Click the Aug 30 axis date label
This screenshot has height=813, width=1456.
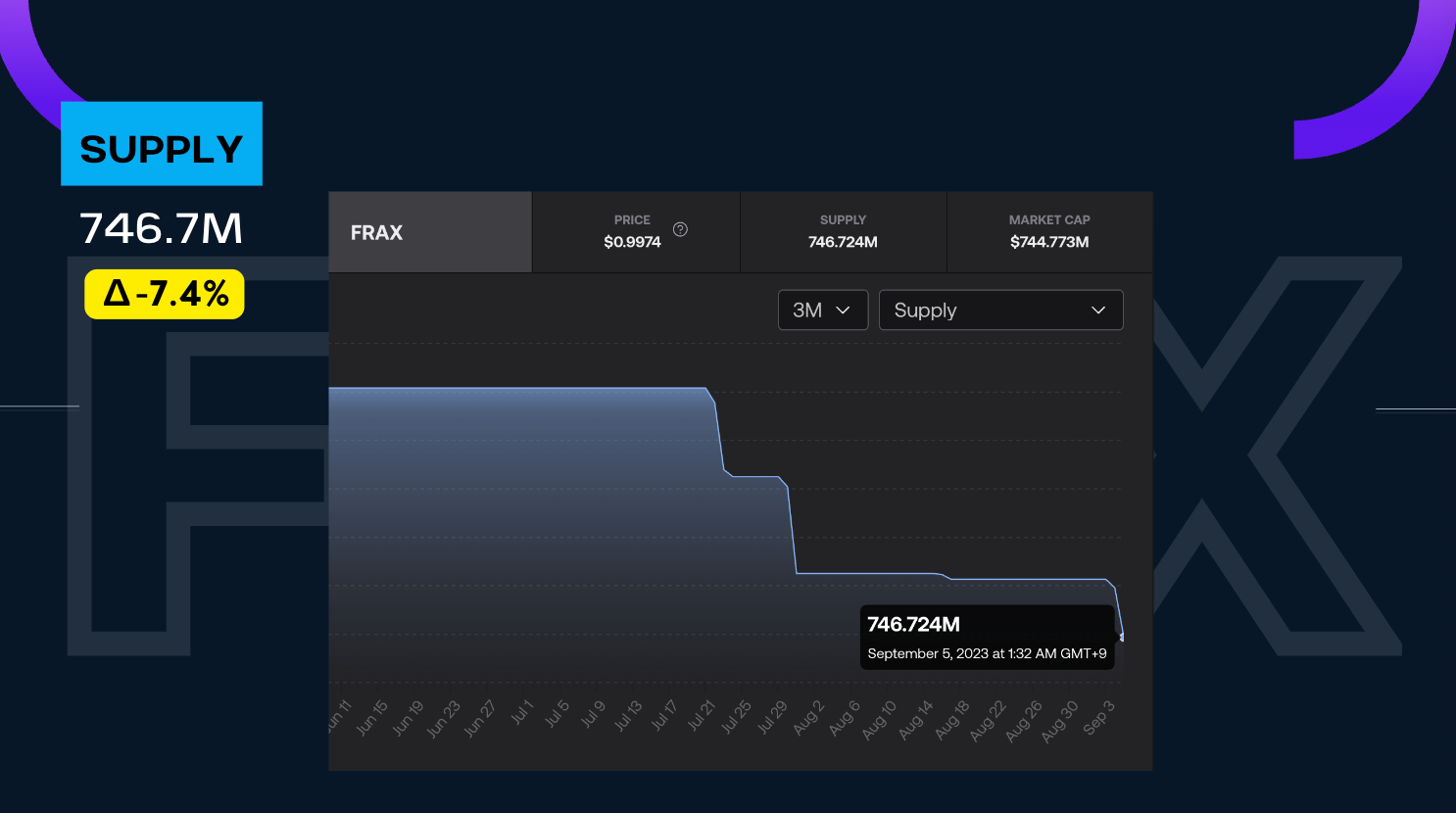coord(1059,721)
